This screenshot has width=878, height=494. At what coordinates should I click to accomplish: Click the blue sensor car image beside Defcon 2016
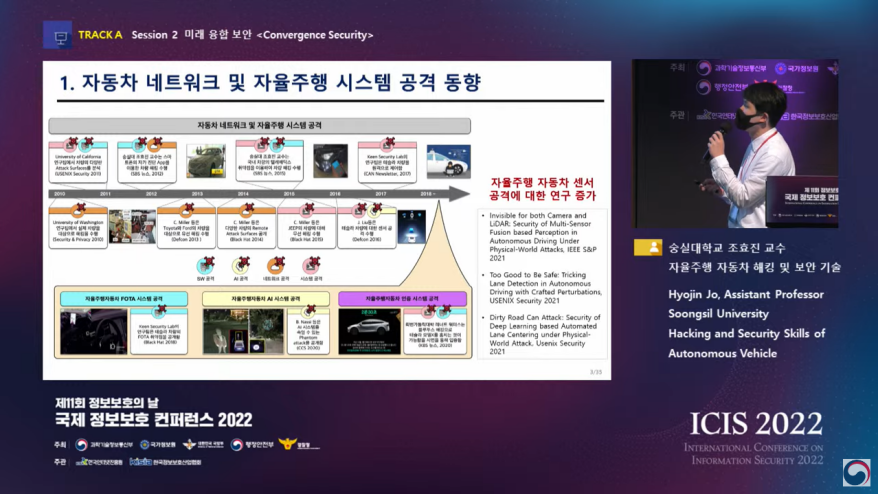[412, 227]
